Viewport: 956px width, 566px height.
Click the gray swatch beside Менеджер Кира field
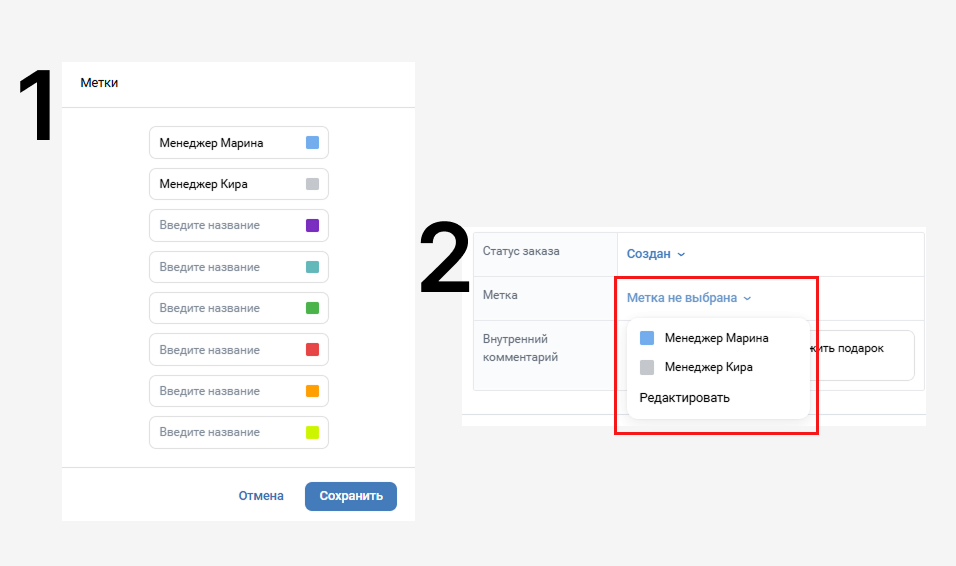(312, 184)
